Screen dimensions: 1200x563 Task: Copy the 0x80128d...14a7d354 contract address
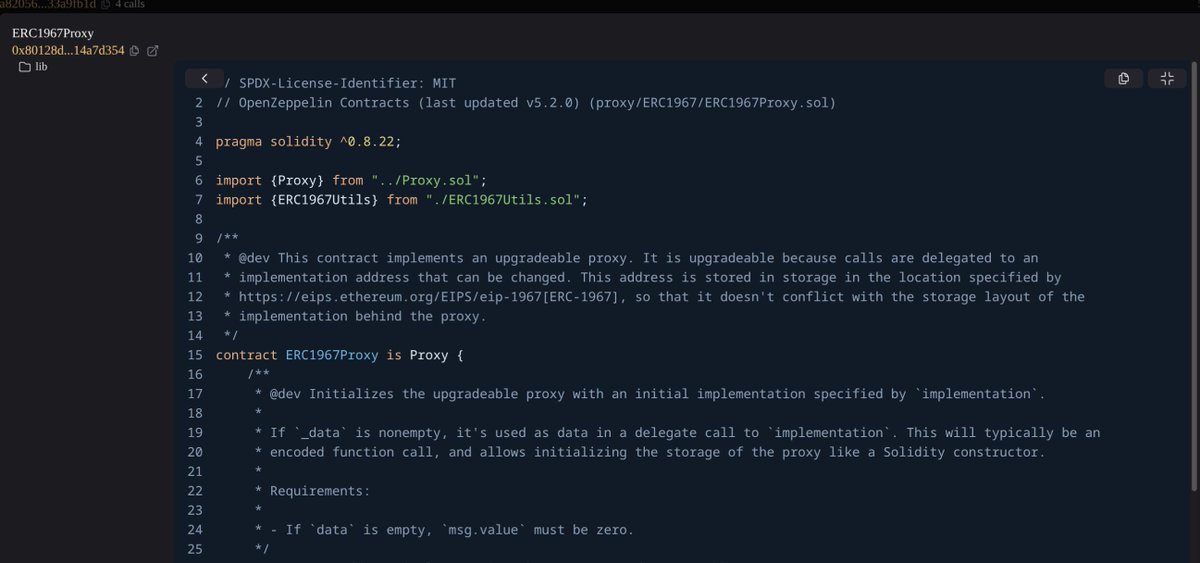point(135,50)
